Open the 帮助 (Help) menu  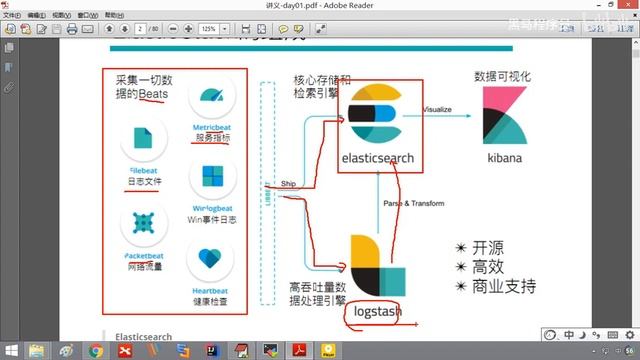click(114, 16)
